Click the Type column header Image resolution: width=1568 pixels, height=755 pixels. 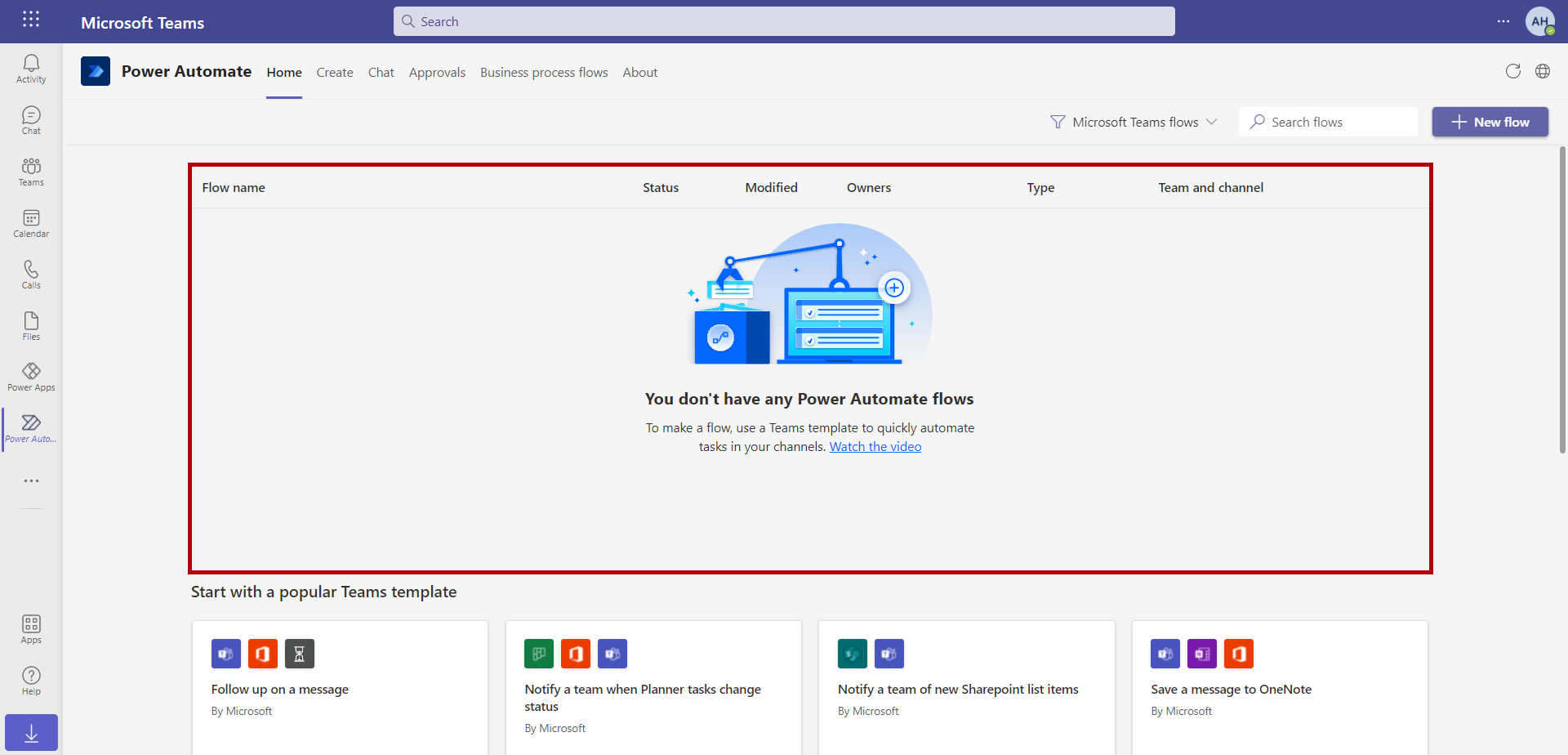1040,188
